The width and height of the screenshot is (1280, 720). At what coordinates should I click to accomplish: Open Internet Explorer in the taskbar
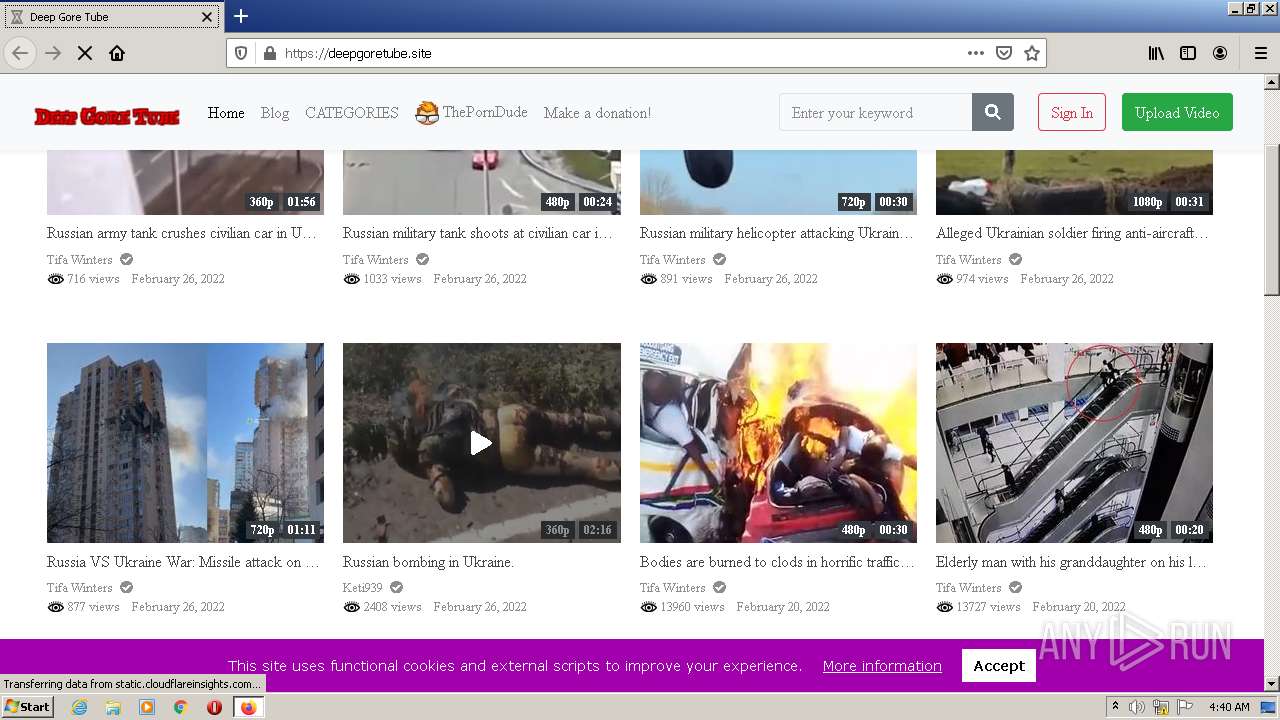79,707
